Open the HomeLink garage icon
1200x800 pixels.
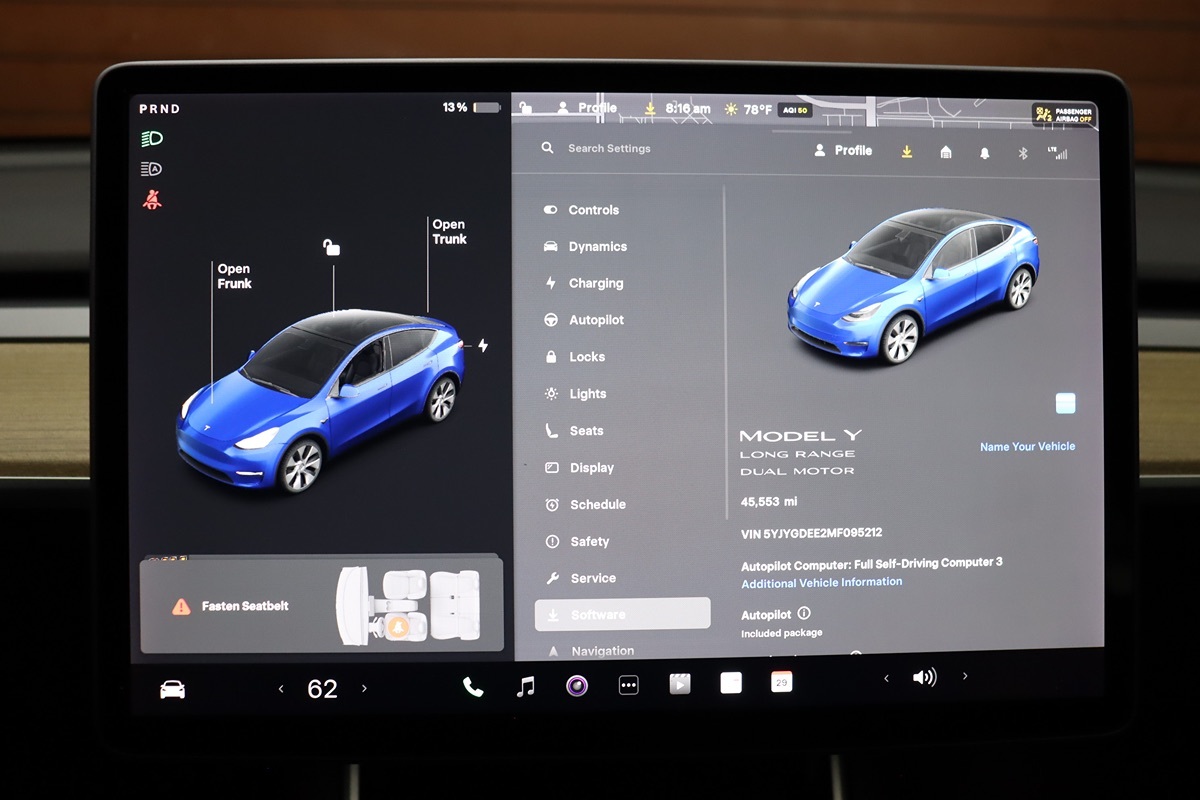point(946,152)
